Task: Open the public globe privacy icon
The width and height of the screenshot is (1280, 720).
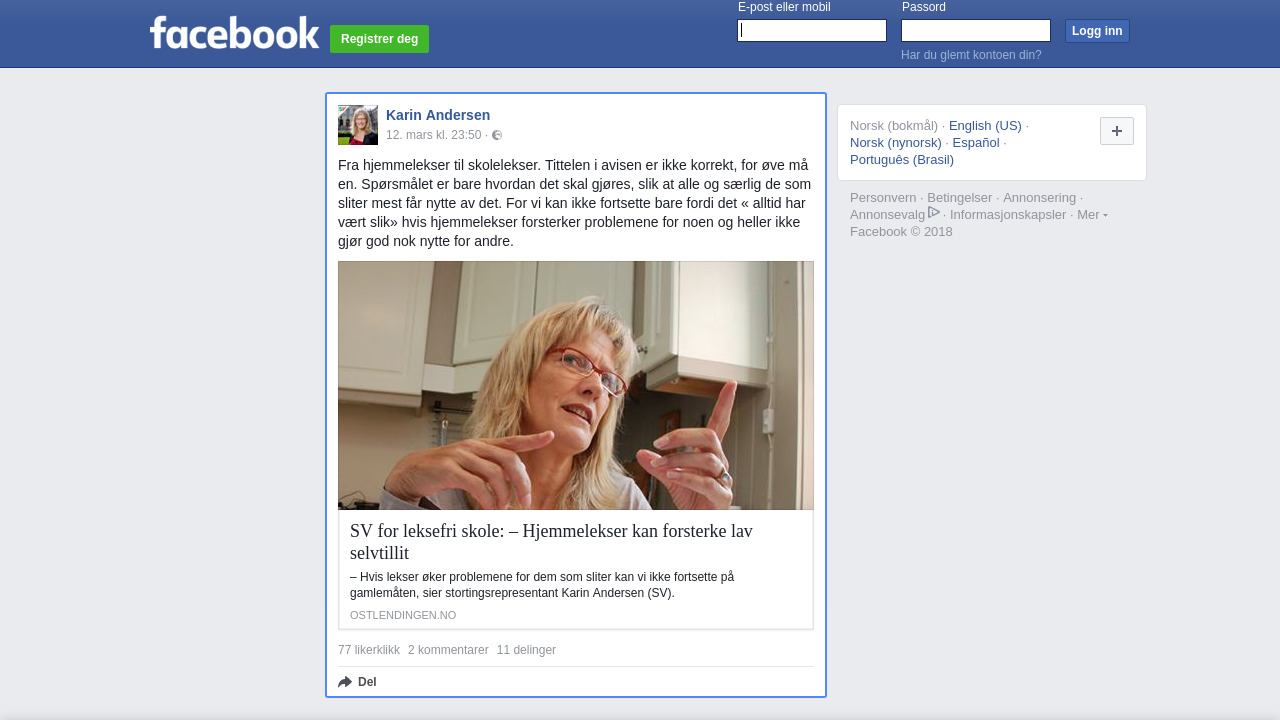Action: (497, 135)
